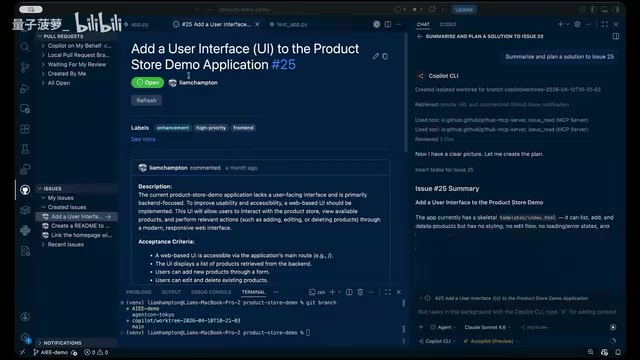Click the issue editor vertical scrollbar

[x=406, y=93]
